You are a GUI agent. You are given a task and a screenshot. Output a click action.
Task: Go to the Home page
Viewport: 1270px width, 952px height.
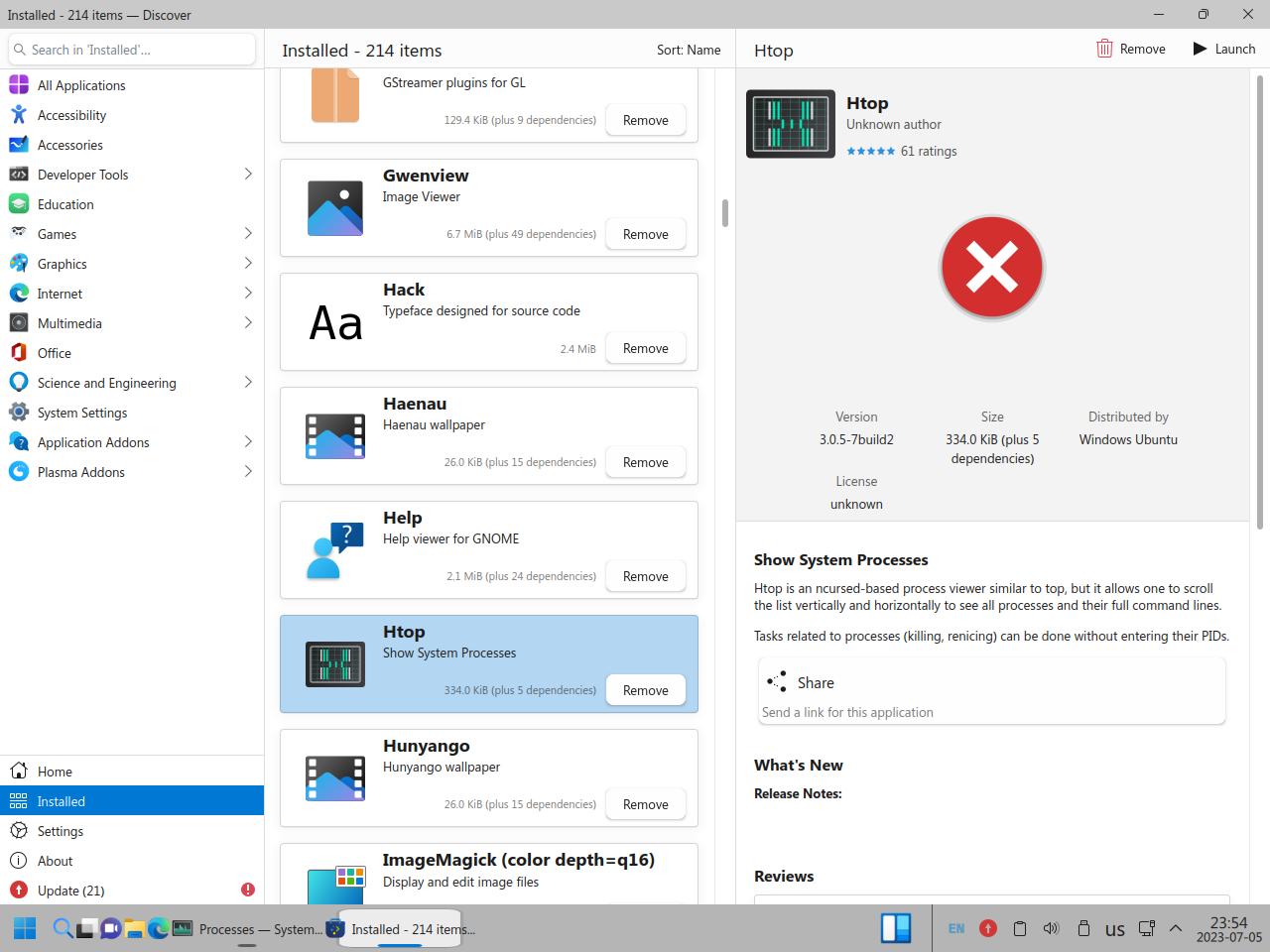click(132, 772)
